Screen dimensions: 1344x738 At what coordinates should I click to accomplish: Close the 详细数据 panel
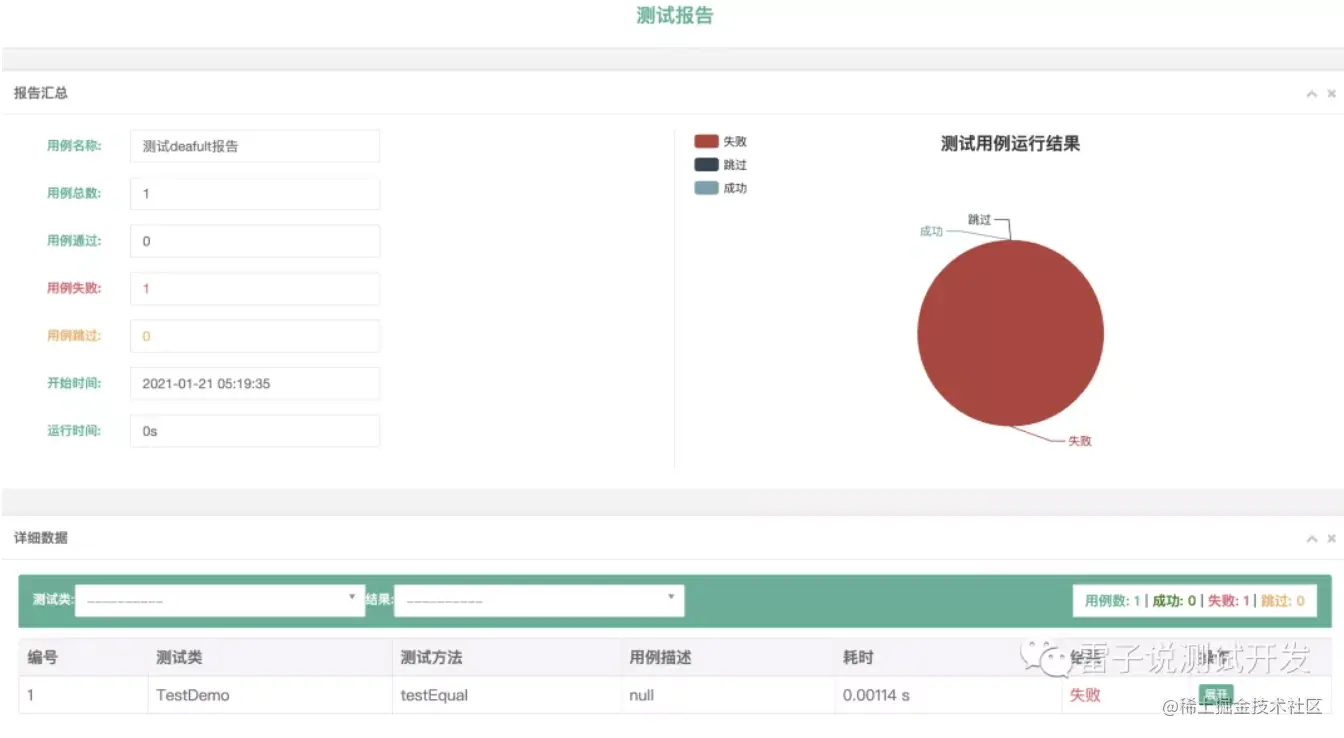(x=1331, y=538)
